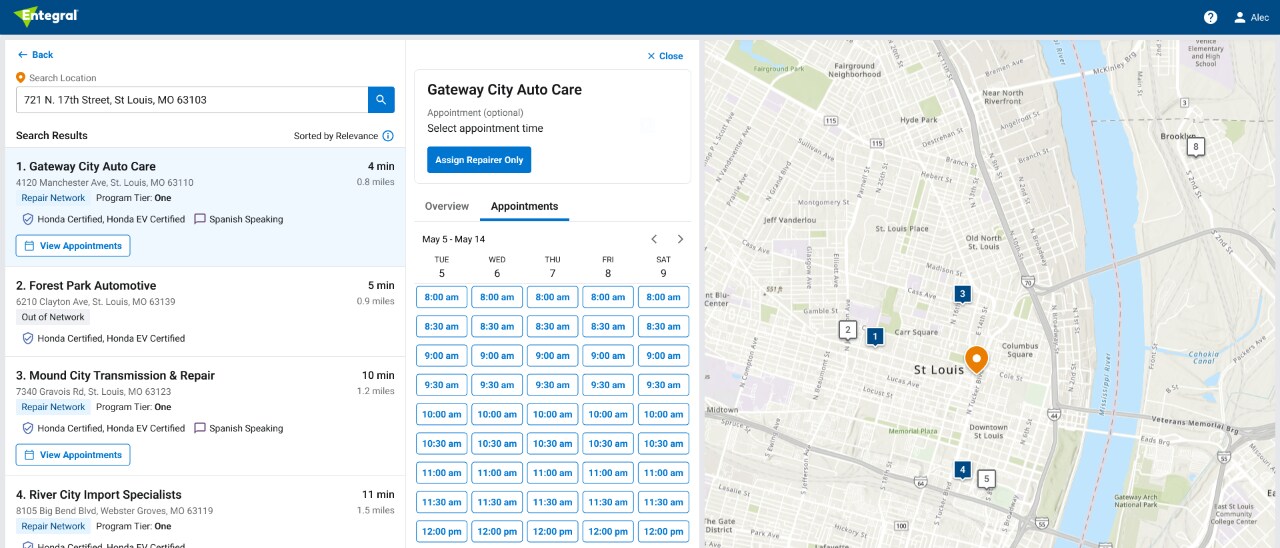Click Mound City Spanish Speaking chat icon

click(200, 428)
